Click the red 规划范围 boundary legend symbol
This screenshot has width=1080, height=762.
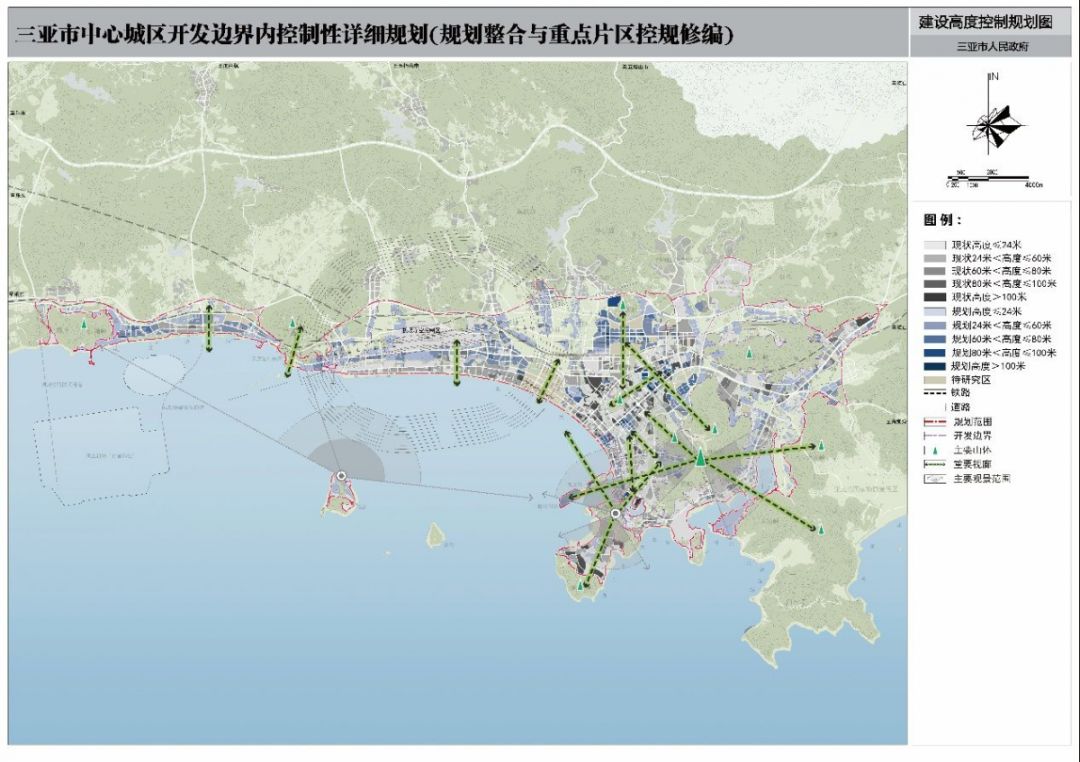932,422
